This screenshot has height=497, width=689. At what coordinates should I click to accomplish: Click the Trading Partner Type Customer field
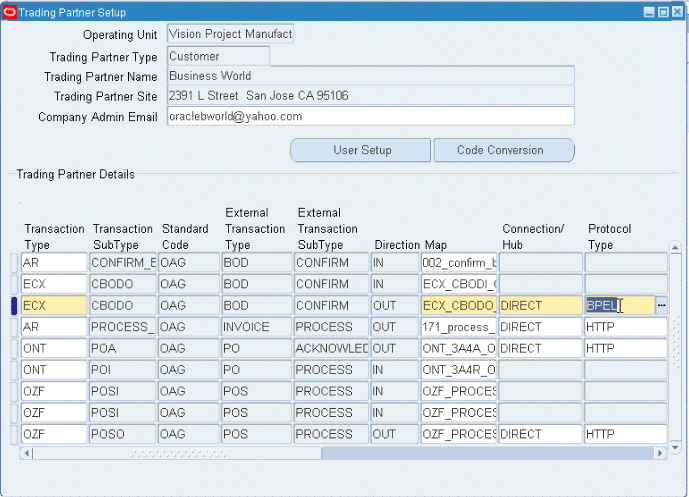coord(218,56)
